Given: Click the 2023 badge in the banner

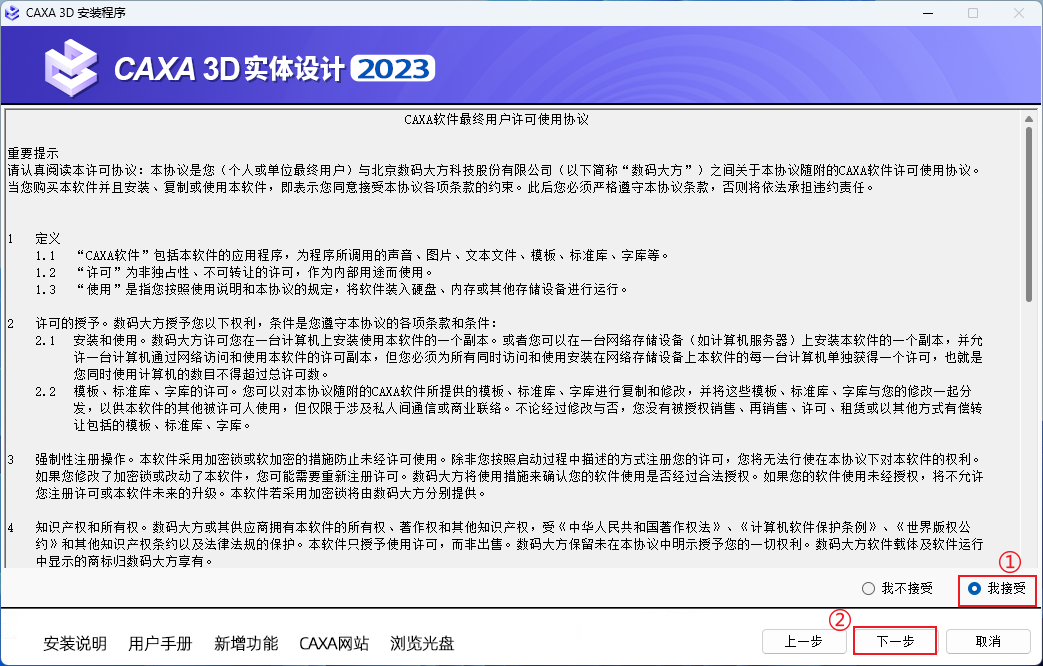Looking at the screenshot, I should [393, 69].
